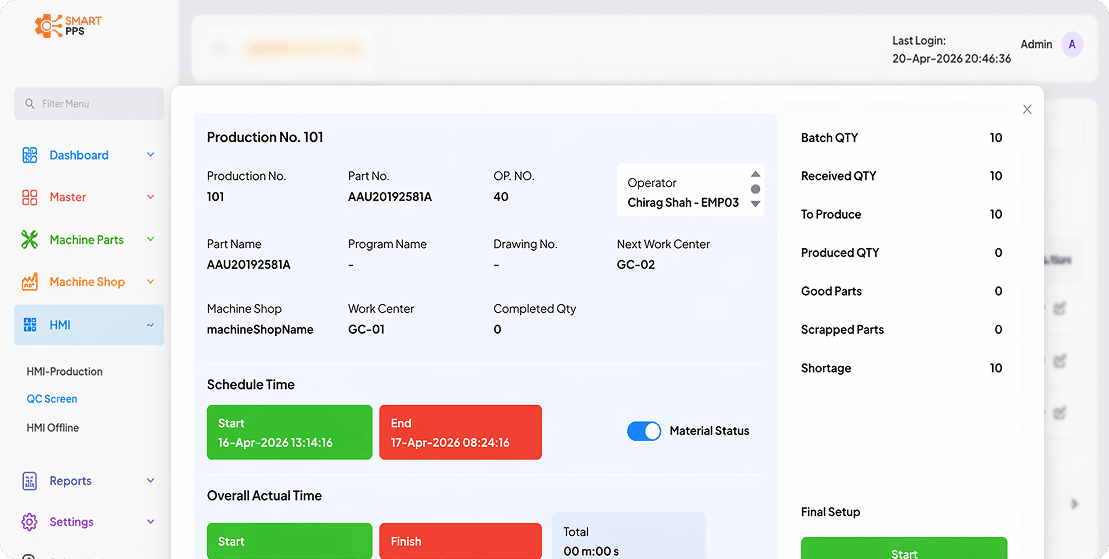Open the HMI Offline submenu item
1109x559 pixels.
(53, 427)
